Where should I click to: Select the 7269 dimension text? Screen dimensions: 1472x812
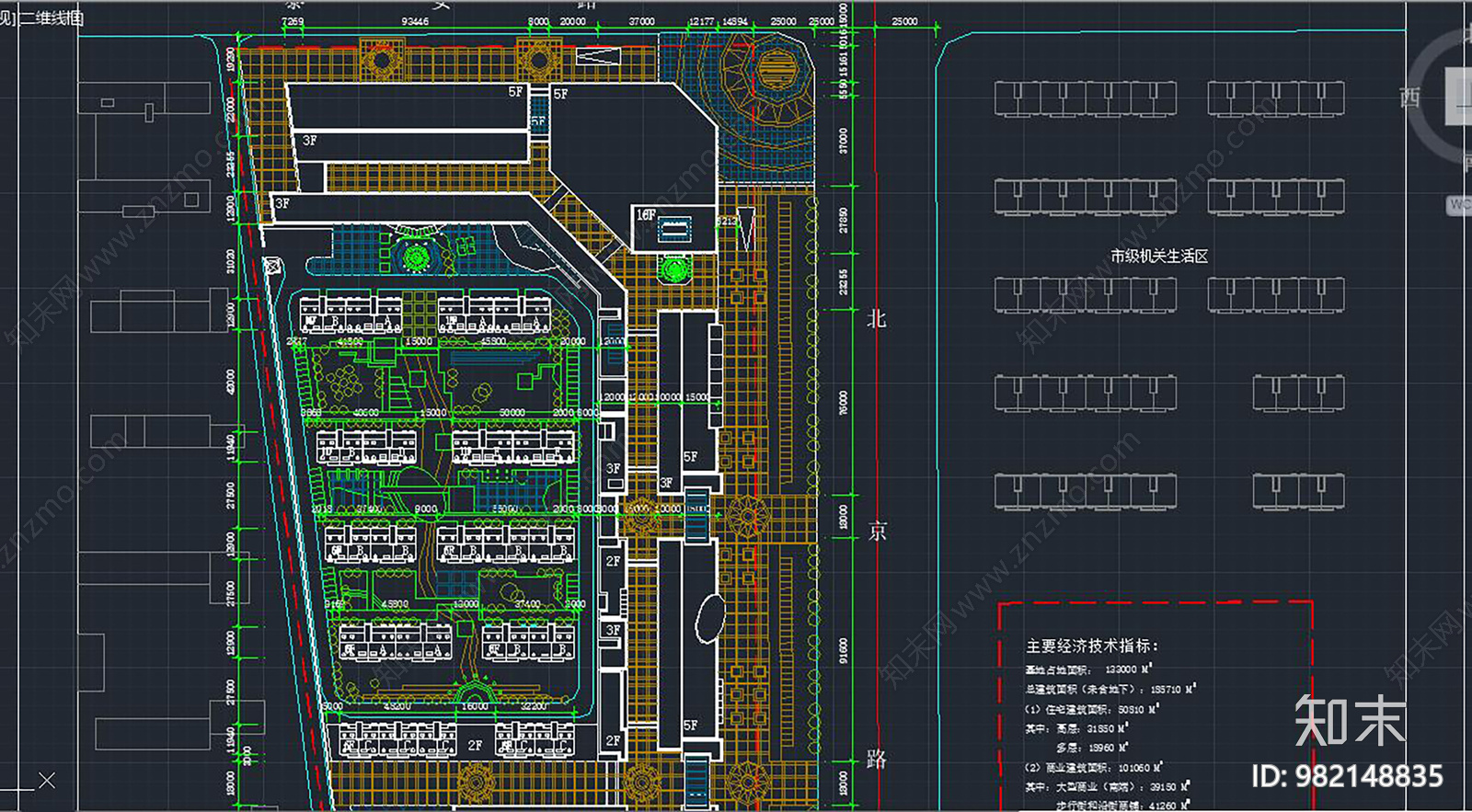(x=293, y=21)
